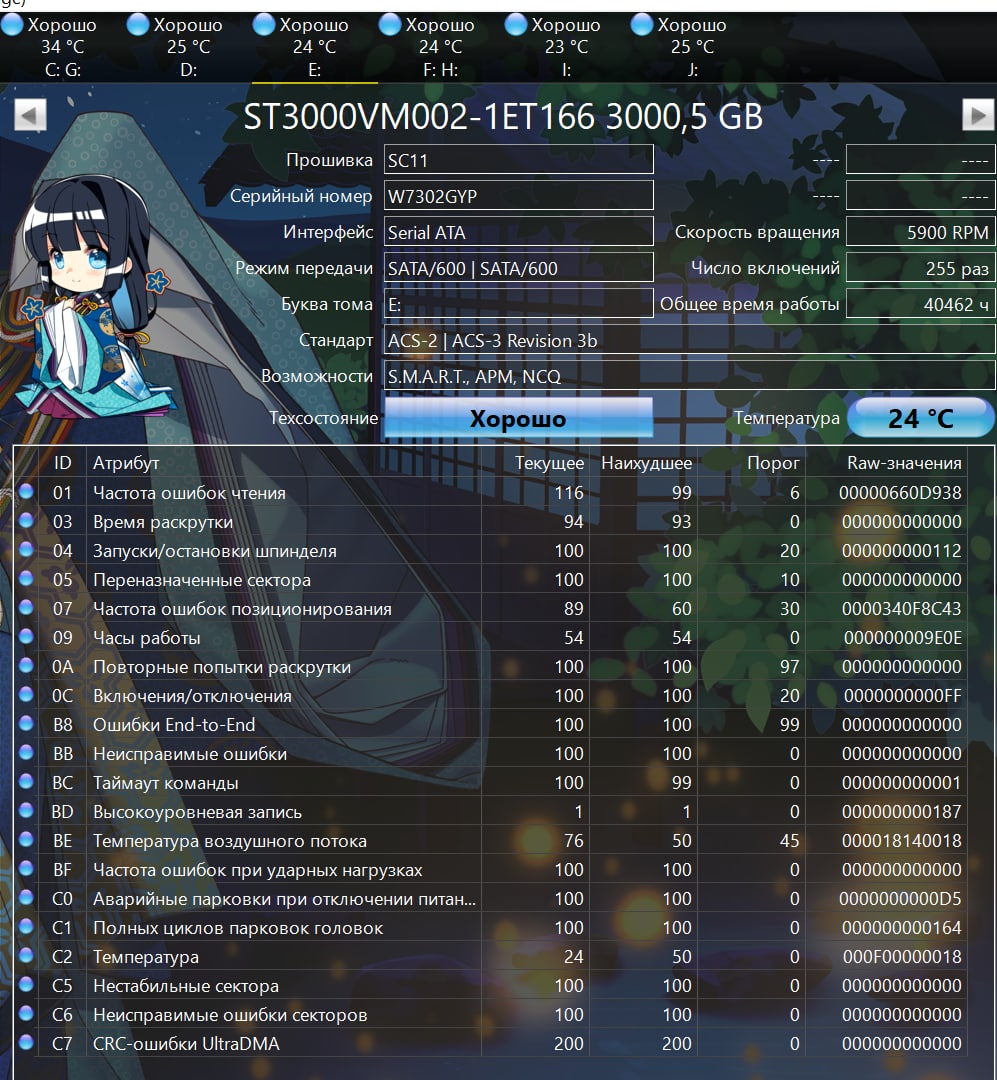Click status icon for attribute BF
997x1080 pixels.
point(26,868)
